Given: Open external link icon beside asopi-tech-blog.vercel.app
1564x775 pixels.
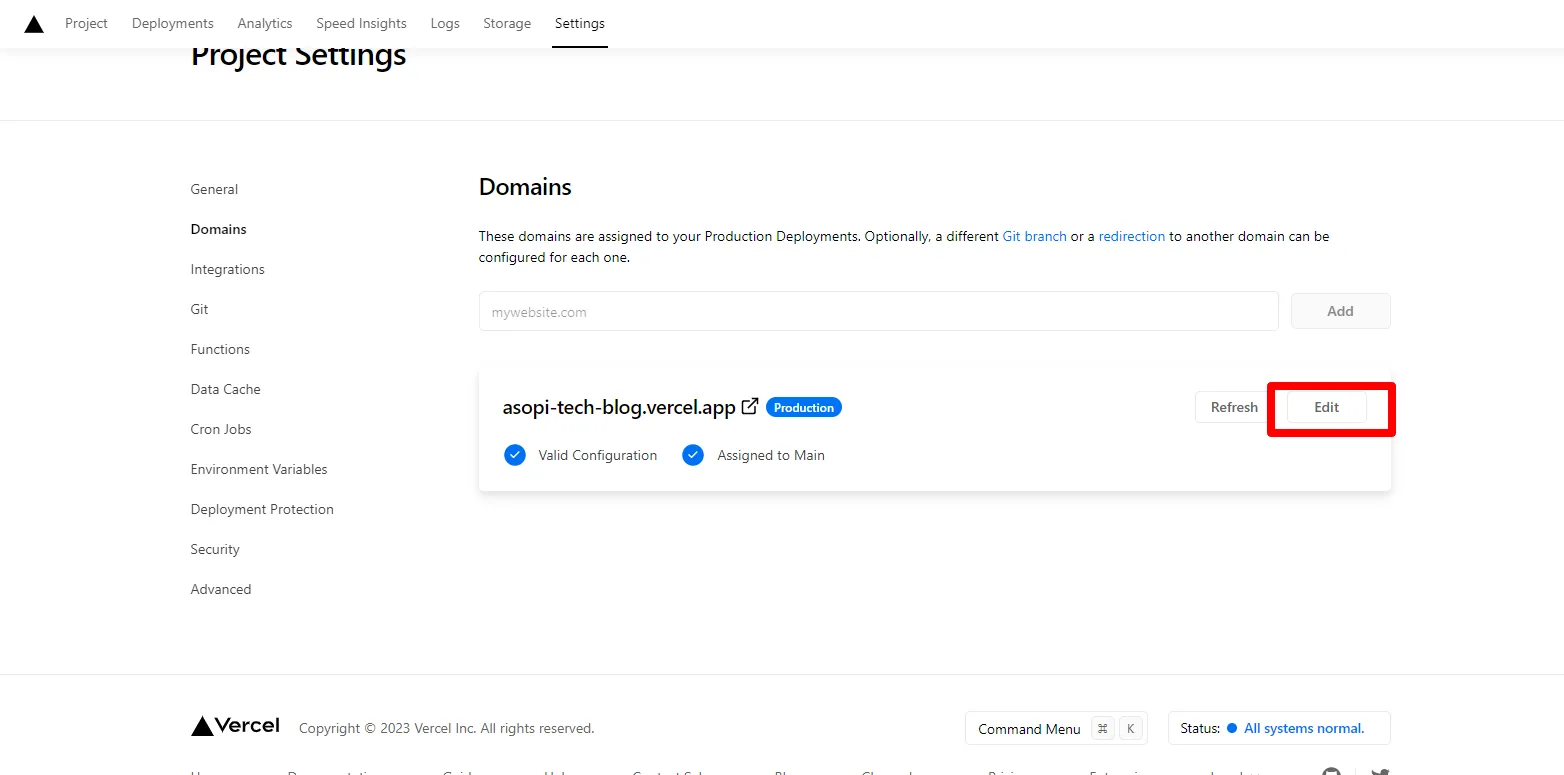Looking at the screenshot, I should [x=749, y=406].
